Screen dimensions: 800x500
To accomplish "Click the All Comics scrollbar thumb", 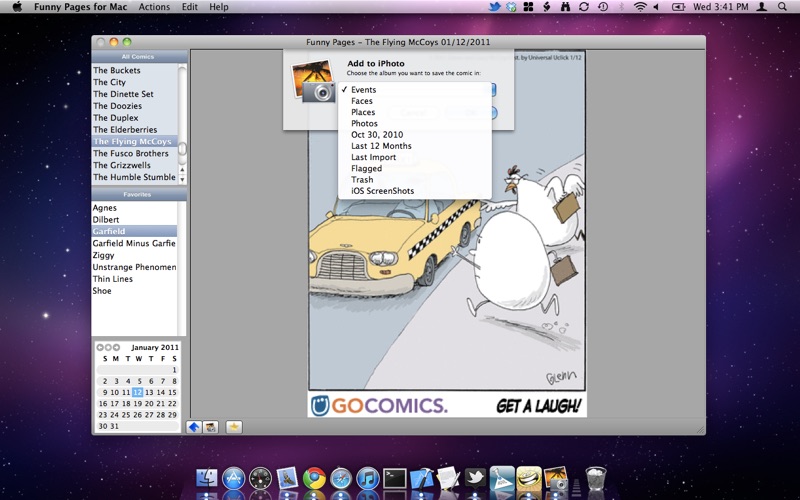I will 182,149.
